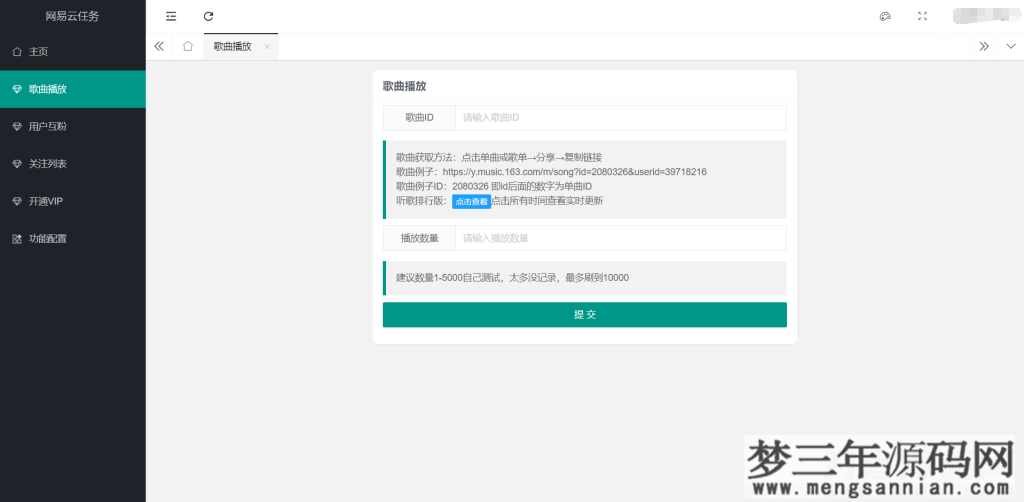
Task: Click the example song URL text
Action: coord(575,172)
